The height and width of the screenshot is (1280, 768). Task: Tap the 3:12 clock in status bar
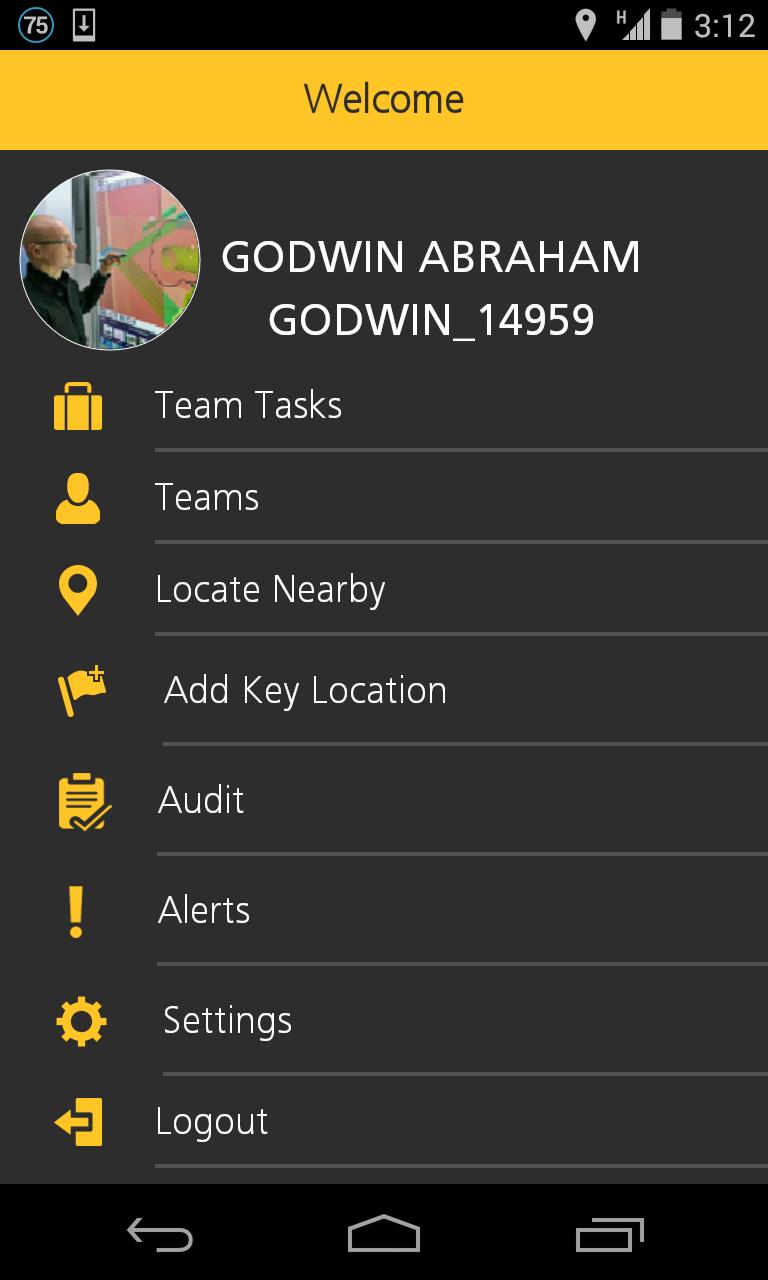click(x=725, y=25)
